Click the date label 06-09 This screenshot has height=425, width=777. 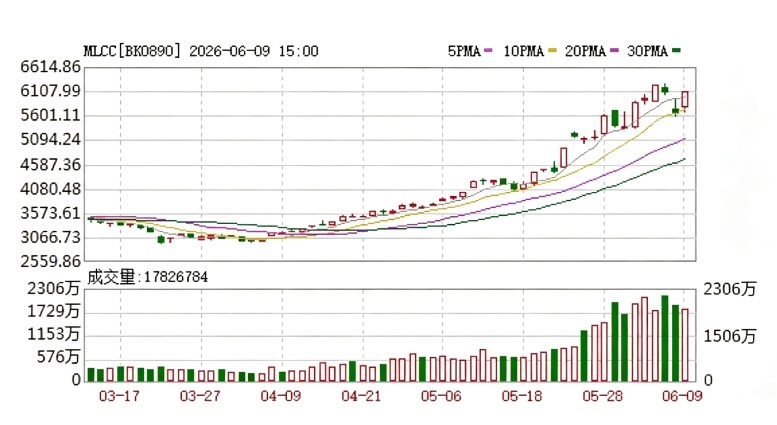click(683, 396)
